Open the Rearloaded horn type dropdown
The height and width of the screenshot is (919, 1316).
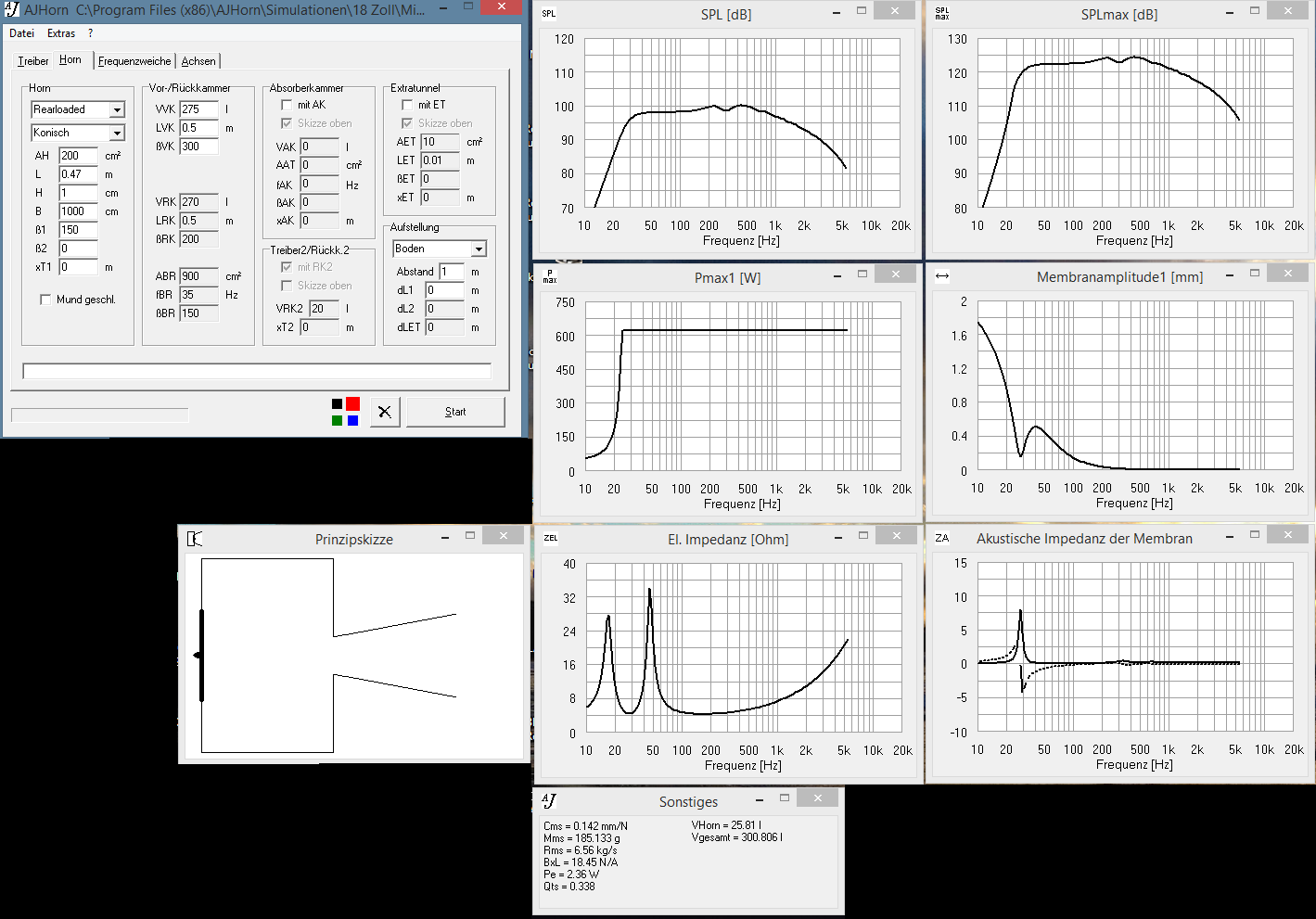(x=117, y=110)
